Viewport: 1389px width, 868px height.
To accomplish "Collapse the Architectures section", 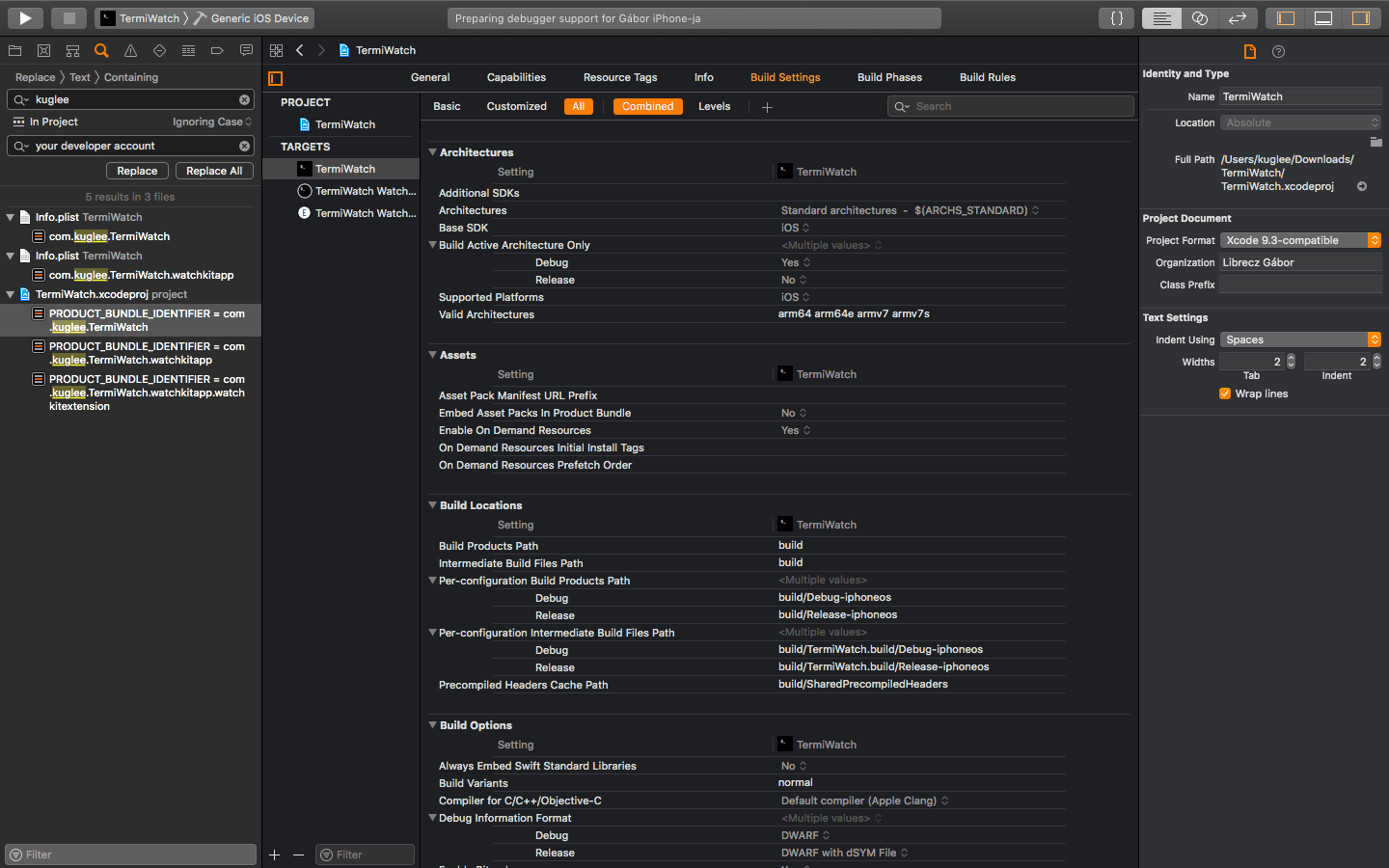I will (x=433, y=152).
